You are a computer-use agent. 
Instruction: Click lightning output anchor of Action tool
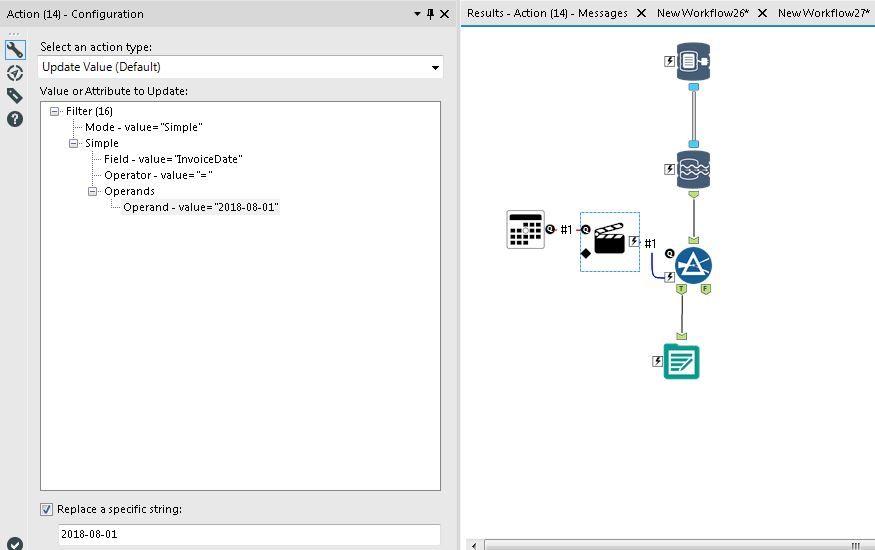[x=633, y=242]
